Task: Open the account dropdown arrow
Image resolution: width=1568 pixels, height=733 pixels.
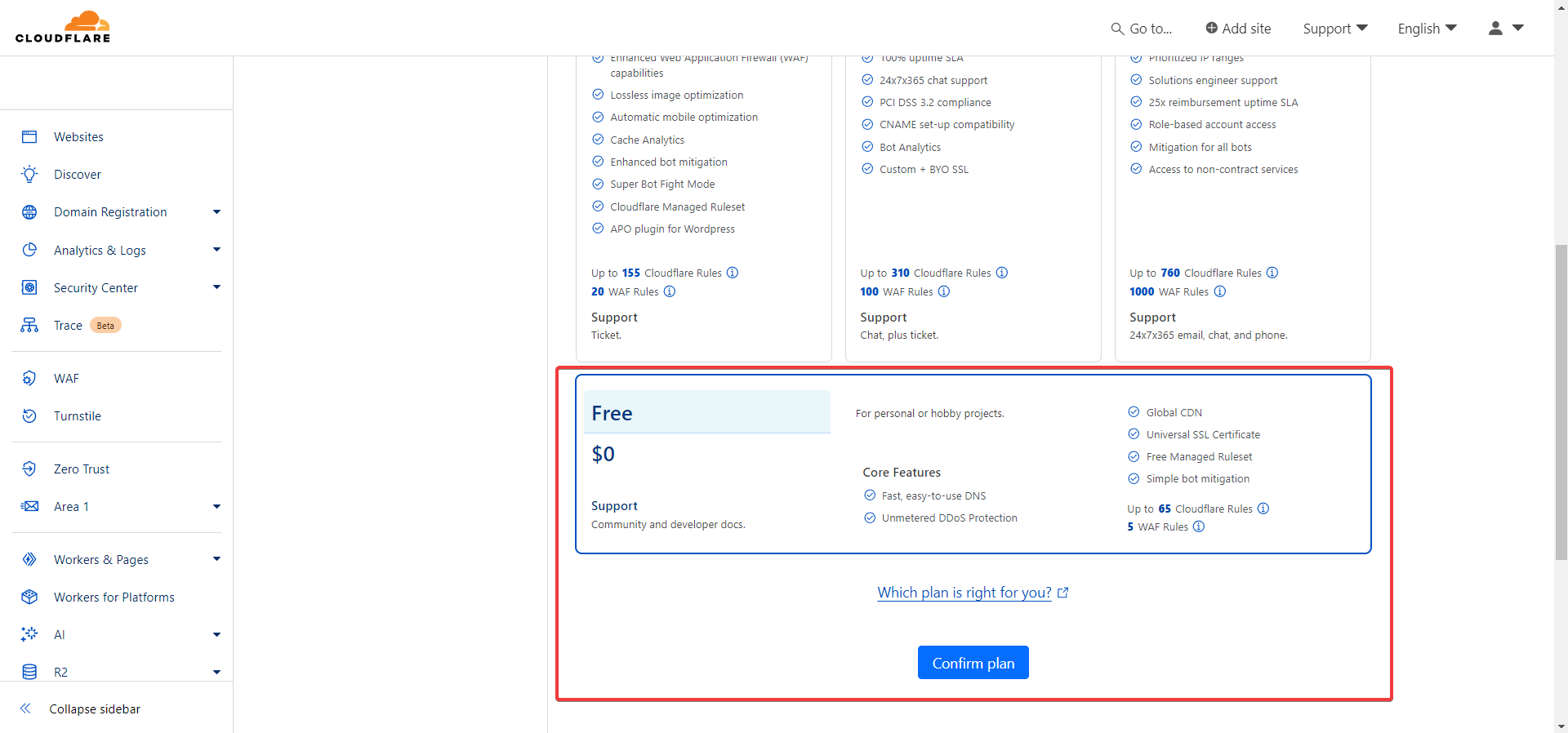Action: coord(1518,28)
